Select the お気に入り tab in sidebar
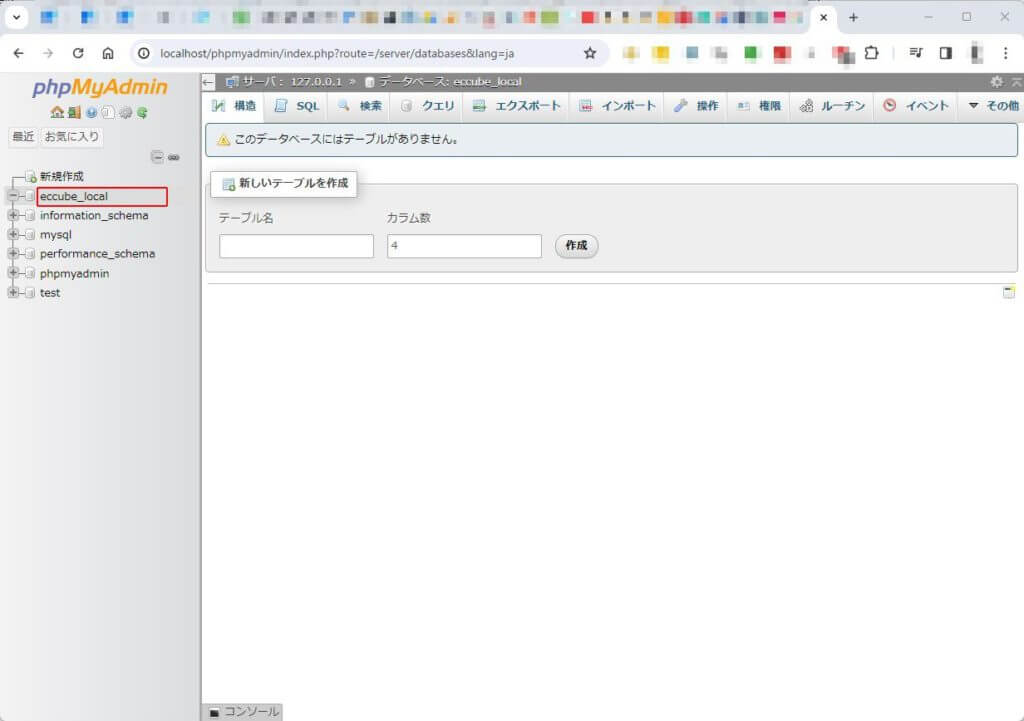Viewport: 1024px width, 721px height. 72,136
